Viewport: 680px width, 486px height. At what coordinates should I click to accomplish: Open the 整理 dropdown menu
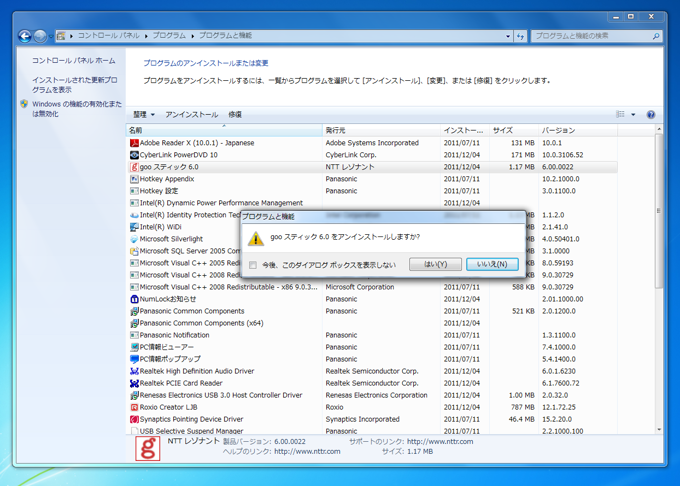pos(144,114)
